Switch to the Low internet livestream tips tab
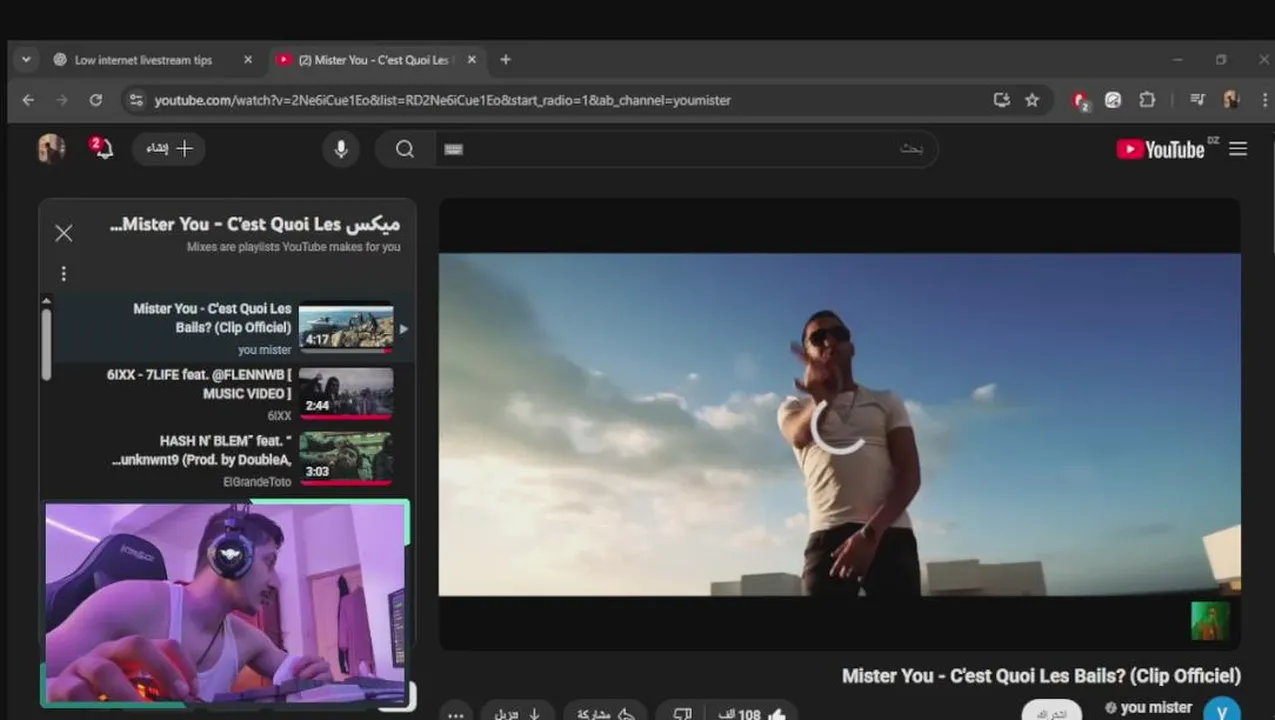Image resolution: width=1275 pixels, height=720 pixels. coord(143,60)
